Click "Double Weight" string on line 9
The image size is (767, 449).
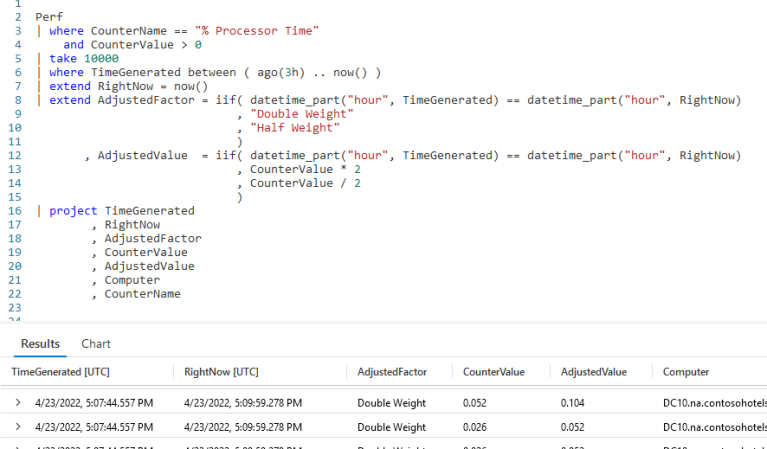[x=302, y=114]
